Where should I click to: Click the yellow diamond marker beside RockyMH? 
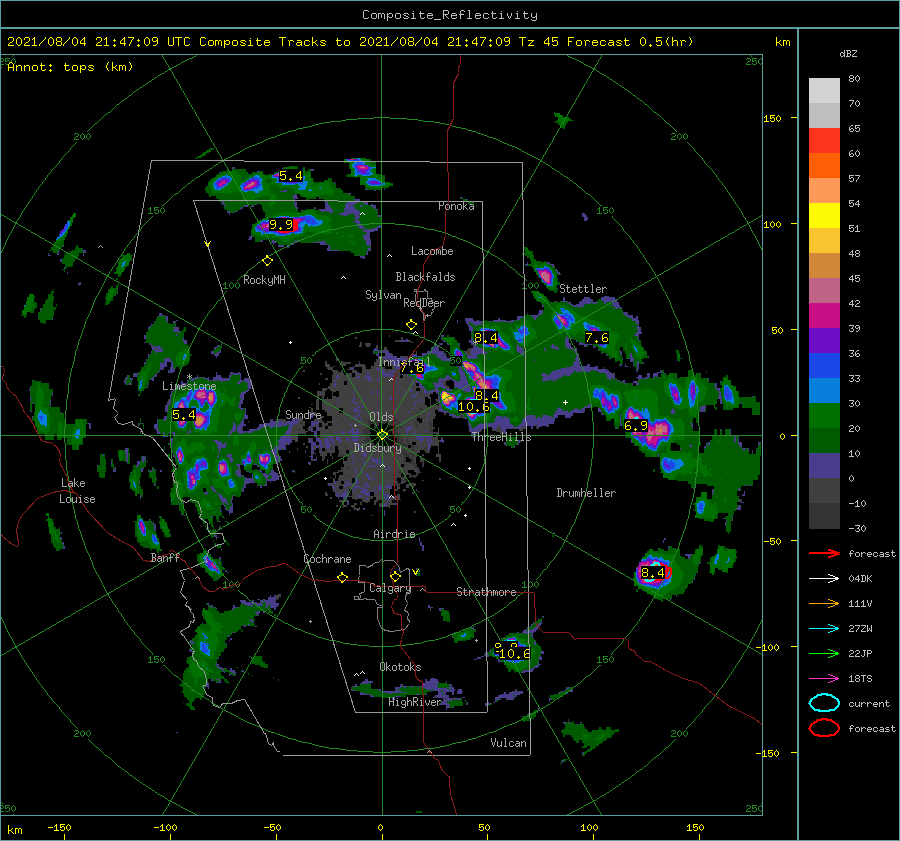(267, 261)
